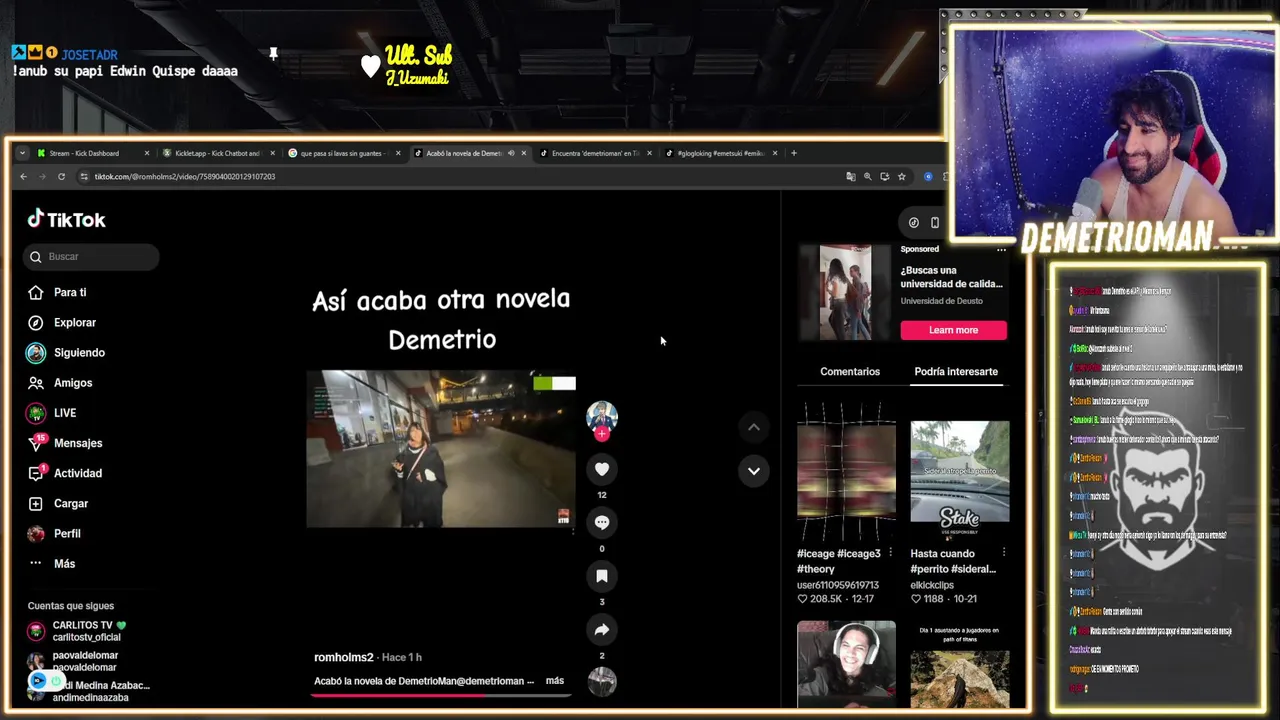Open the romholms2 username link

343,657
